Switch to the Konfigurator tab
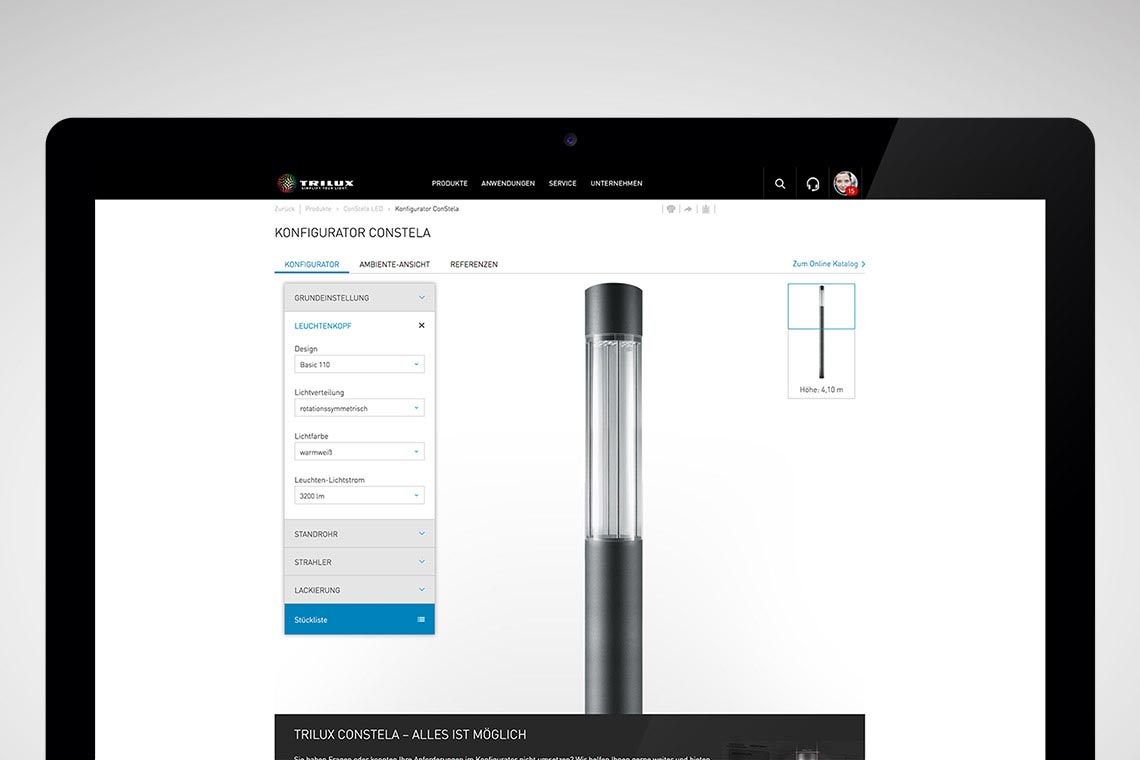Image resolution: width=1140 pixels, height=760 pixels. pyautogui.click(x=312, y=265)
